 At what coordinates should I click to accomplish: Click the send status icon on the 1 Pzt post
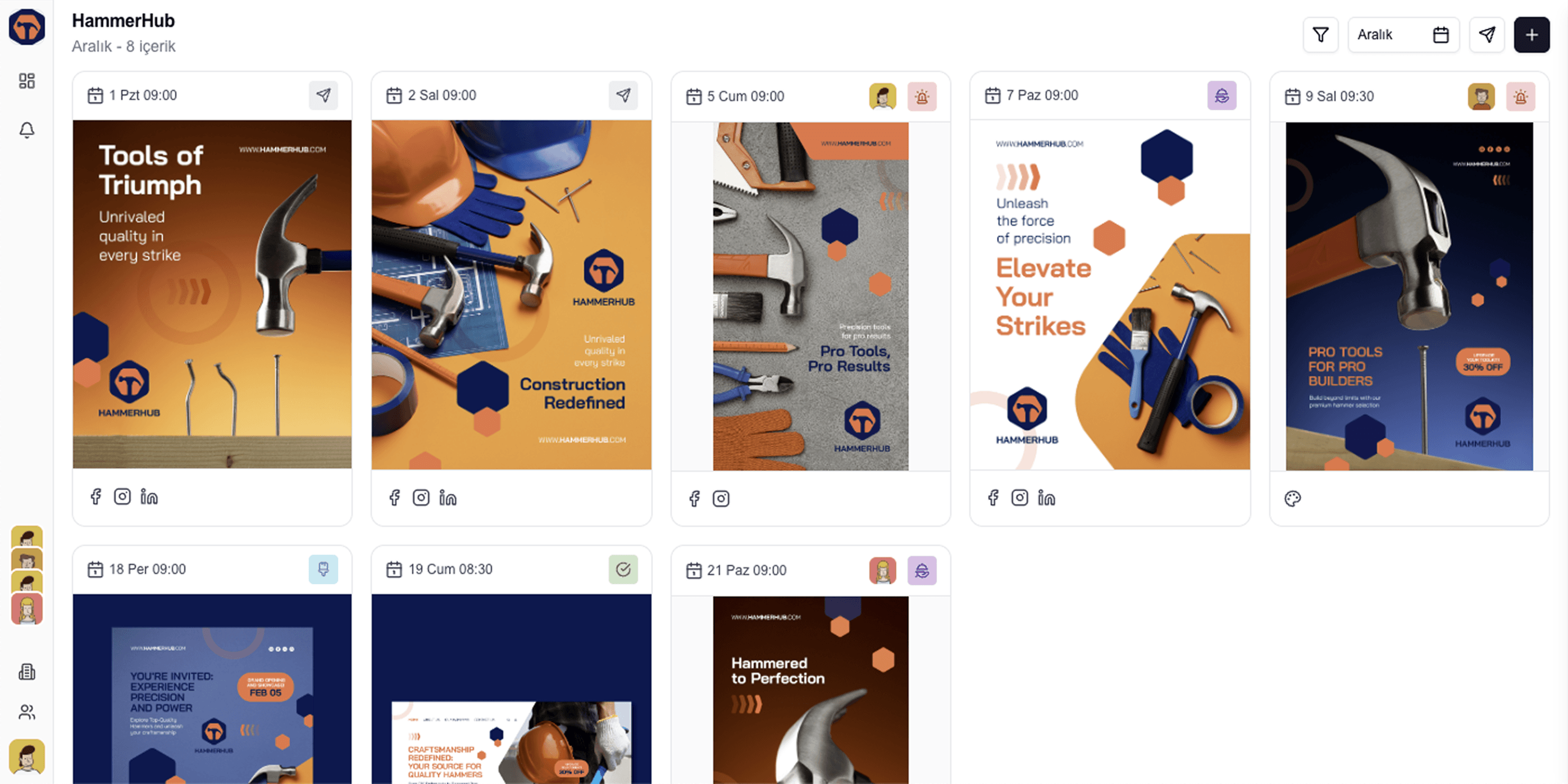pos(323,95)
